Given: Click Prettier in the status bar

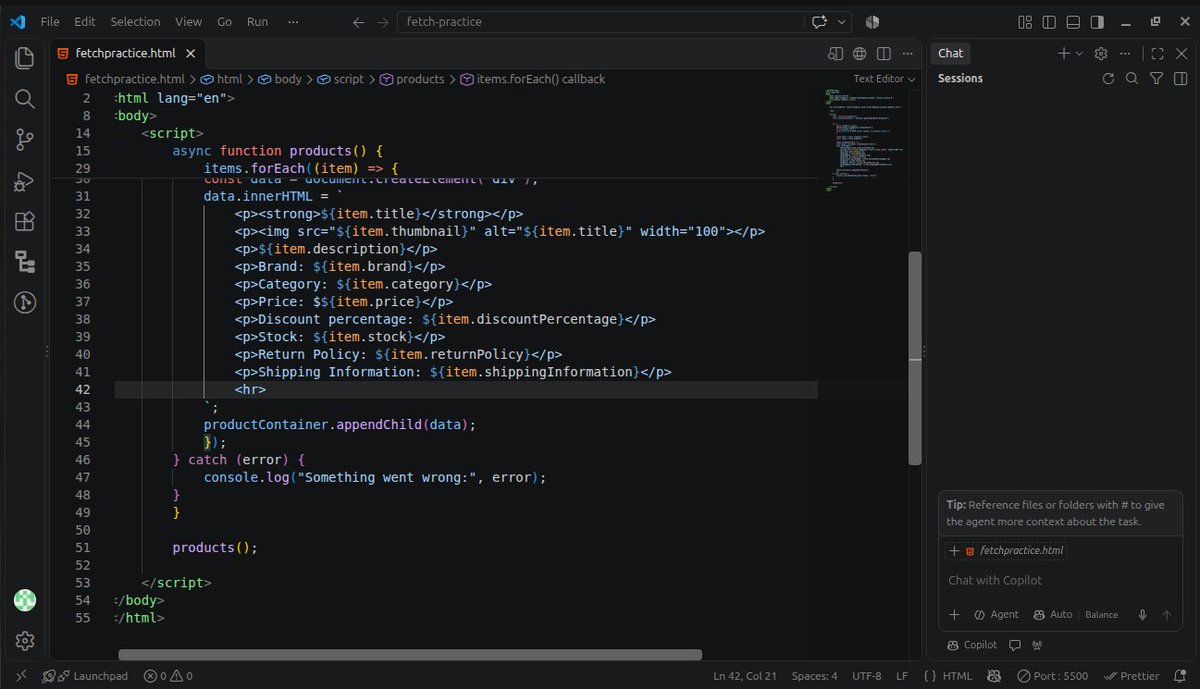Looking at the screenshot, I should coord(1131,676).
